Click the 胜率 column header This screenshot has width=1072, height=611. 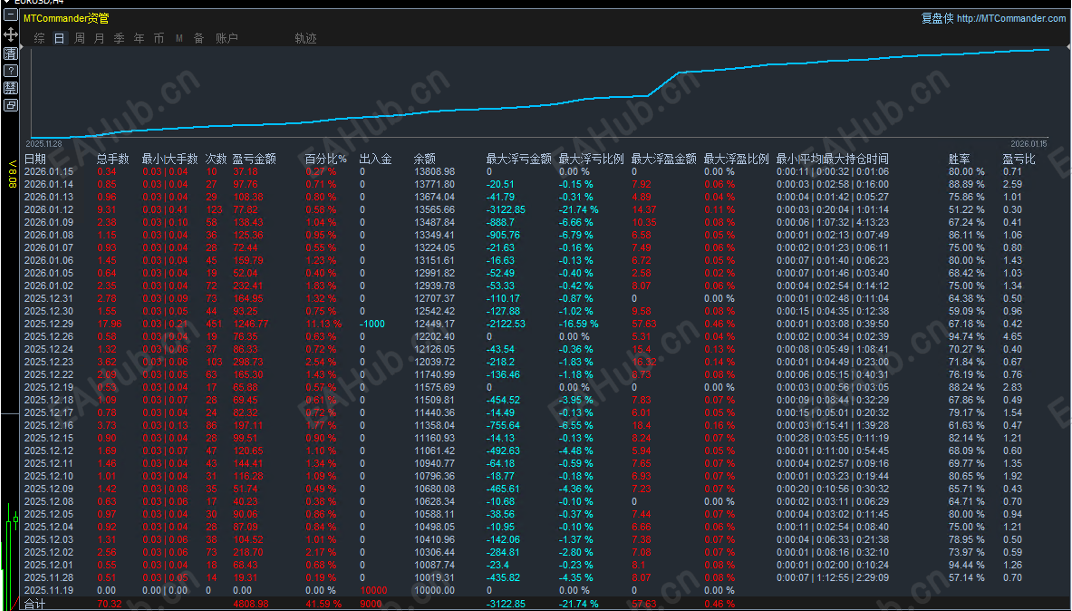tap(959, 159)
